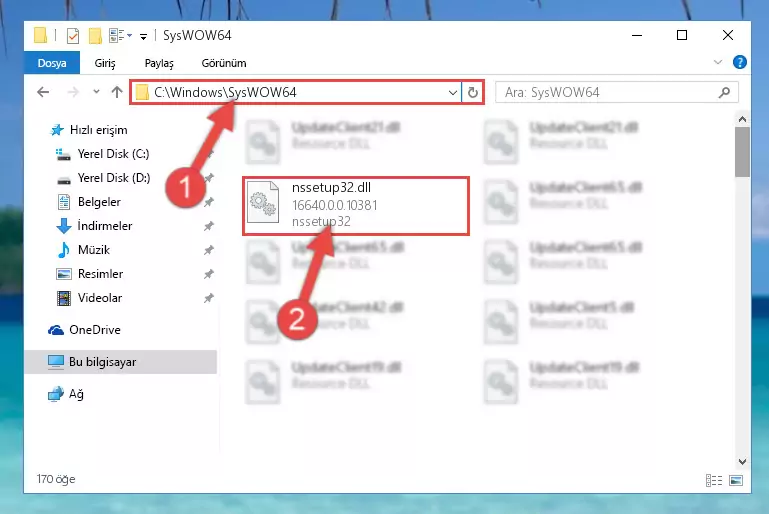Go forward with the right arrow

tap(73, 92)
